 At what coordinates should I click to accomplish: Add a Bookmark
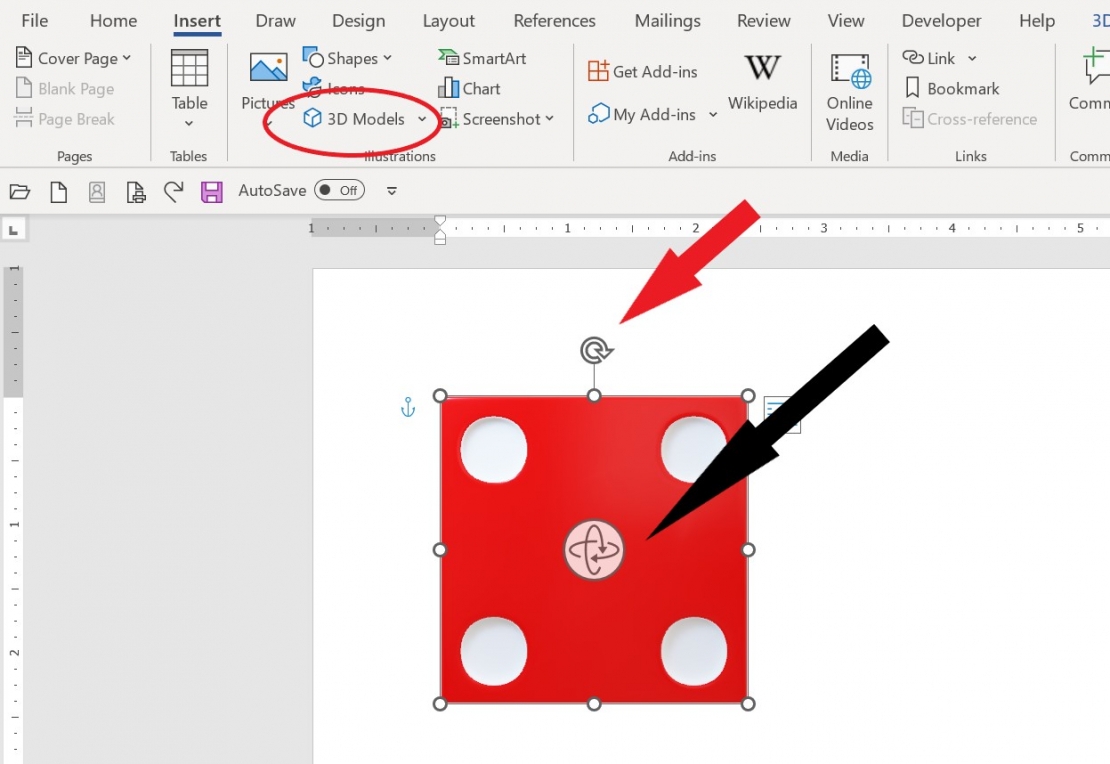(x=951, y=88)
